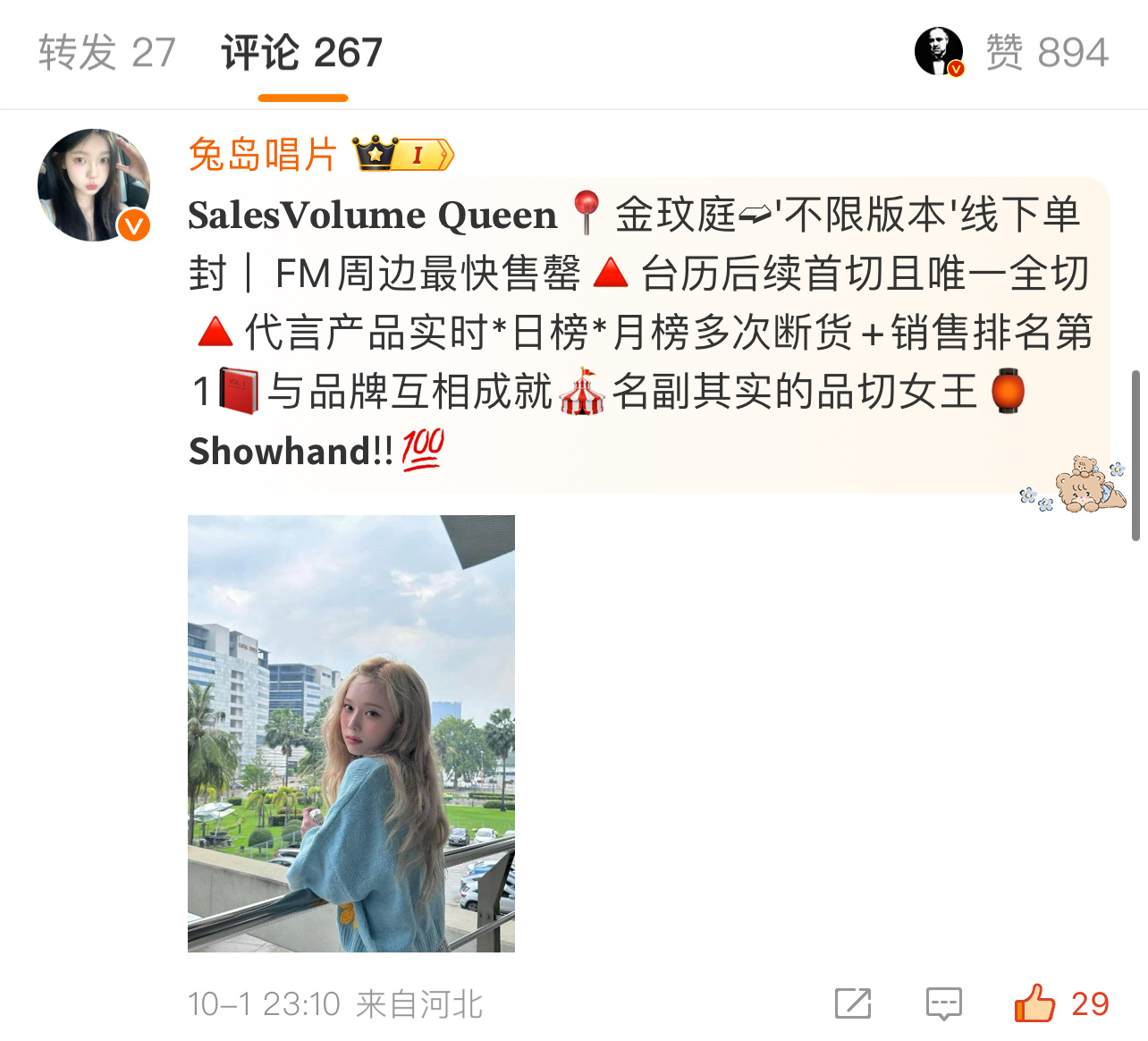Open the crown membership level badge

coord(403,154)
